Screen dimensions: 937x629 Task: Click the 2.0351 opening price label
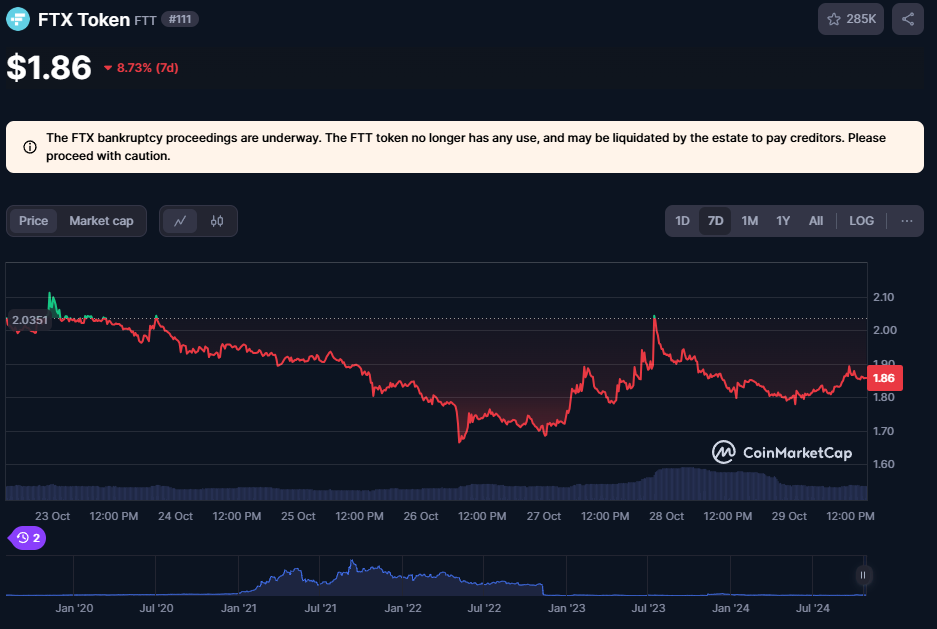(x=30, y=320)
